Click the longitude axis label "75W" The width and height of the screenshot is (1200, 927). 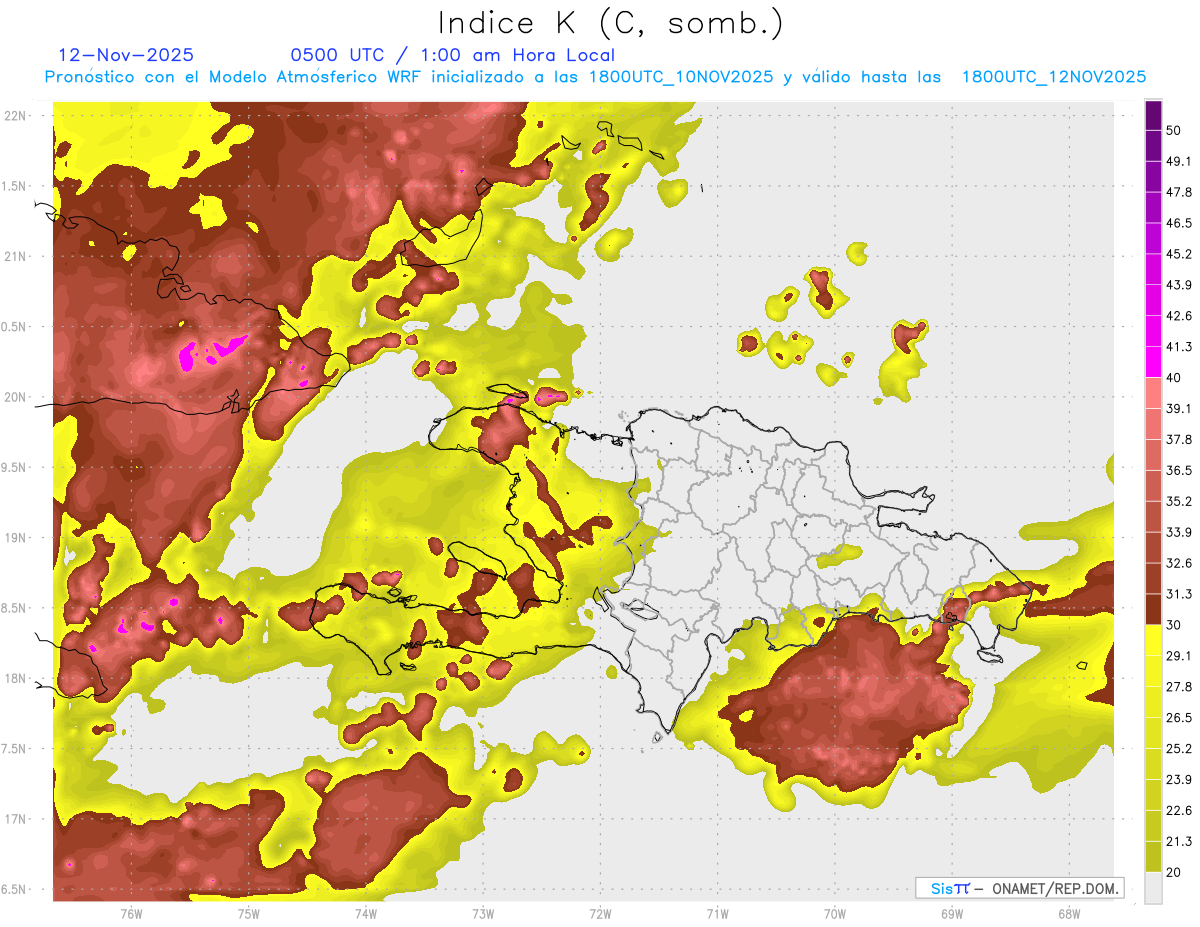[x=248, y=914]
